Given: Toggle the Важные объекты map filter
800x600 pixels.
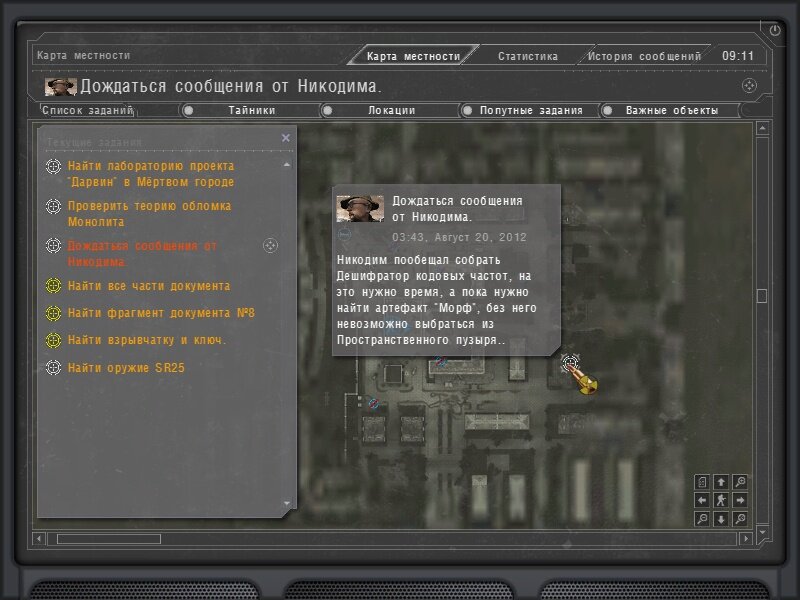Looking at the screenshot, I should (671, 110).
